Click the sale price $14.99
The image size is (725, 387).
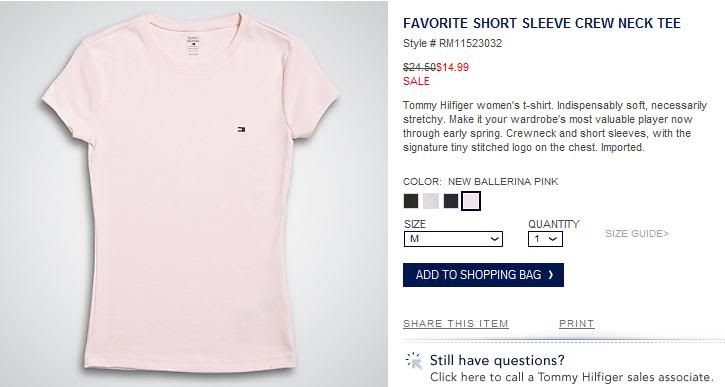point(452,68)
